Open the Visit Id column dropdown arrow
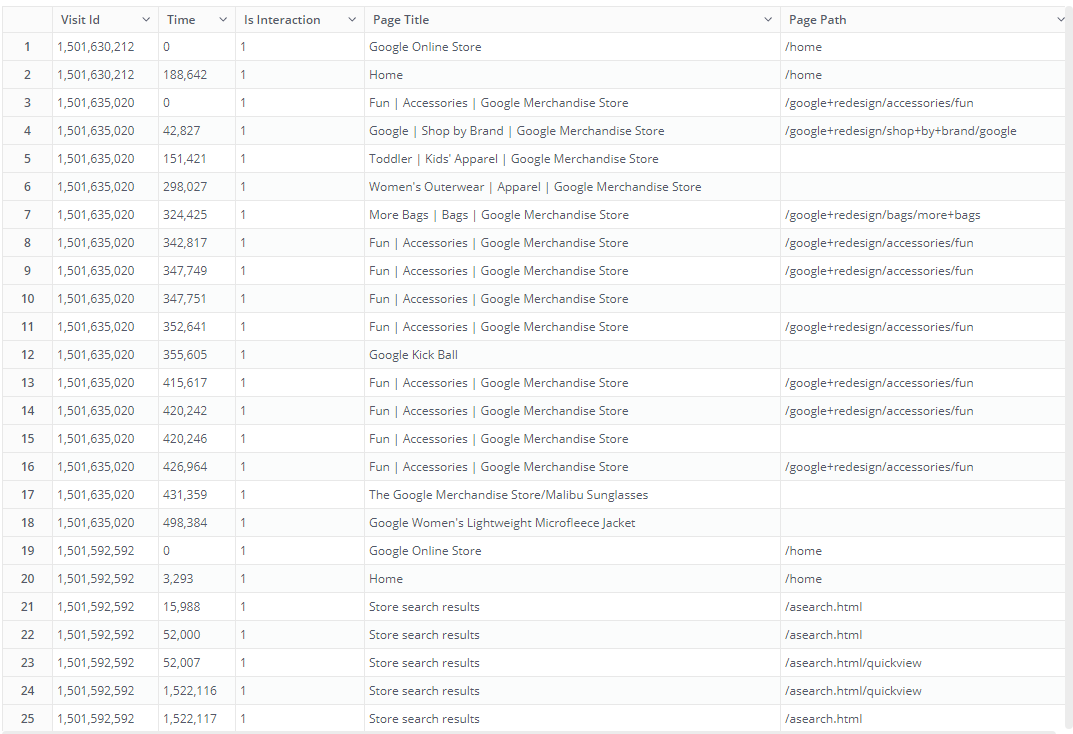The image size is (1073, 734). point(146,20)
